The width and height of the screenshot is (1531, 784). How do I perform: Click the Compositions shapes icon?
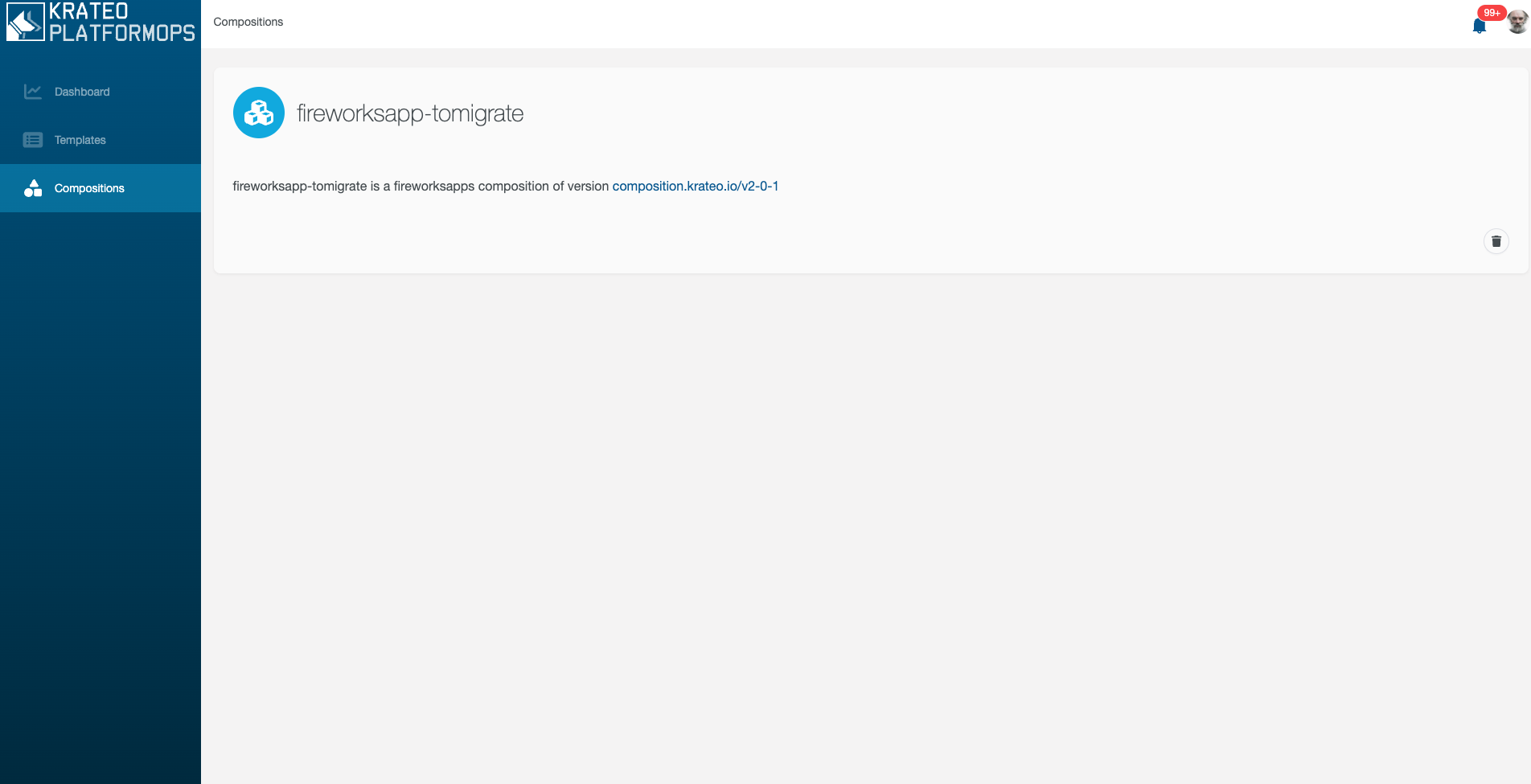point(33,188)
